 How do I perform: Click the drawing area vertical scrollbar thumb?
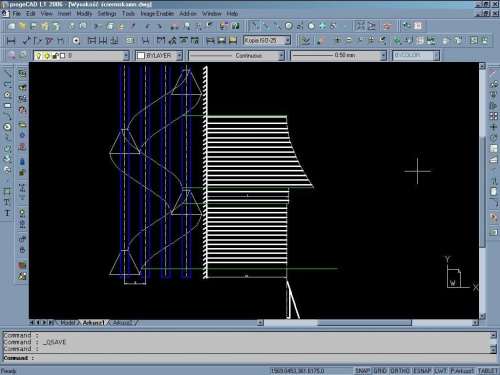pyautogui.click(x=482, y=191)
